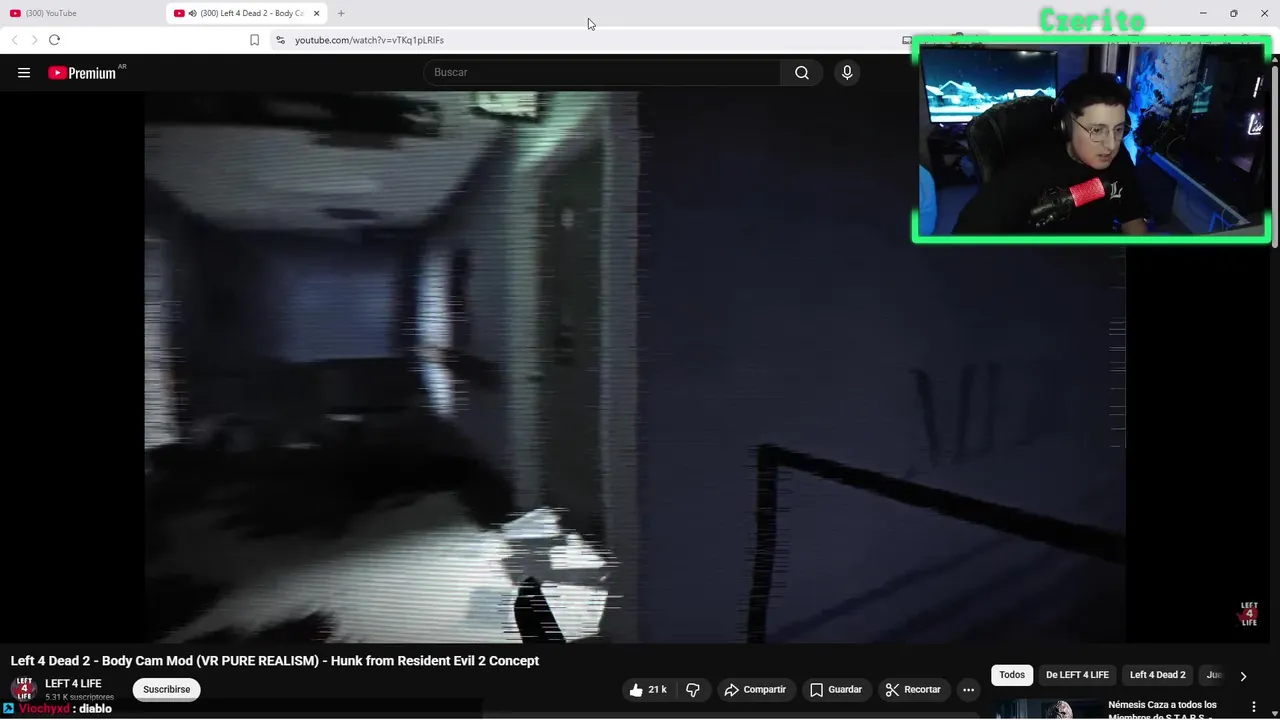This screenshot has height=720, width=1280.
Task: Clip the video with Recortar
Action: click(x=913, y=690)
